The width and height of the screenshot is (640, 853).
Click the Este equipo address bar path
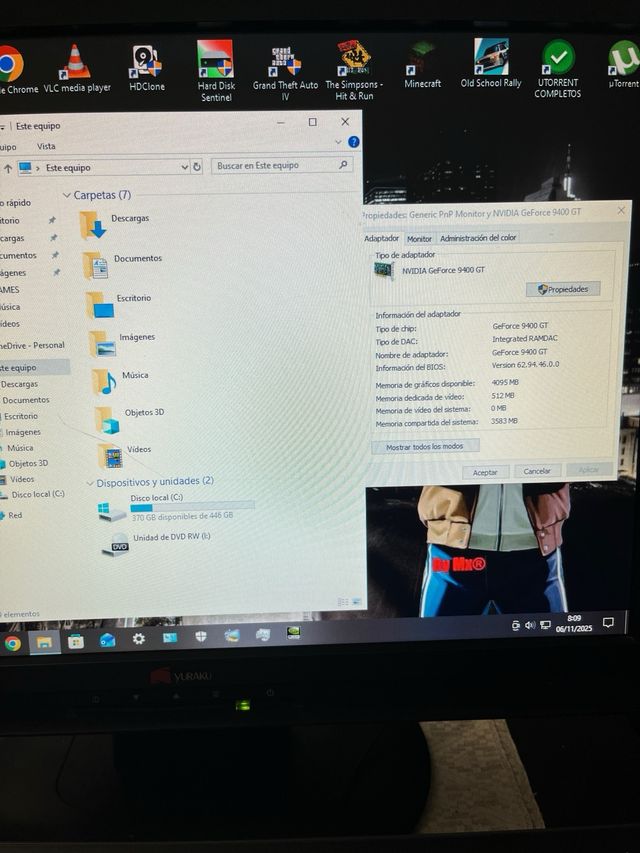(x=68, y=168)
